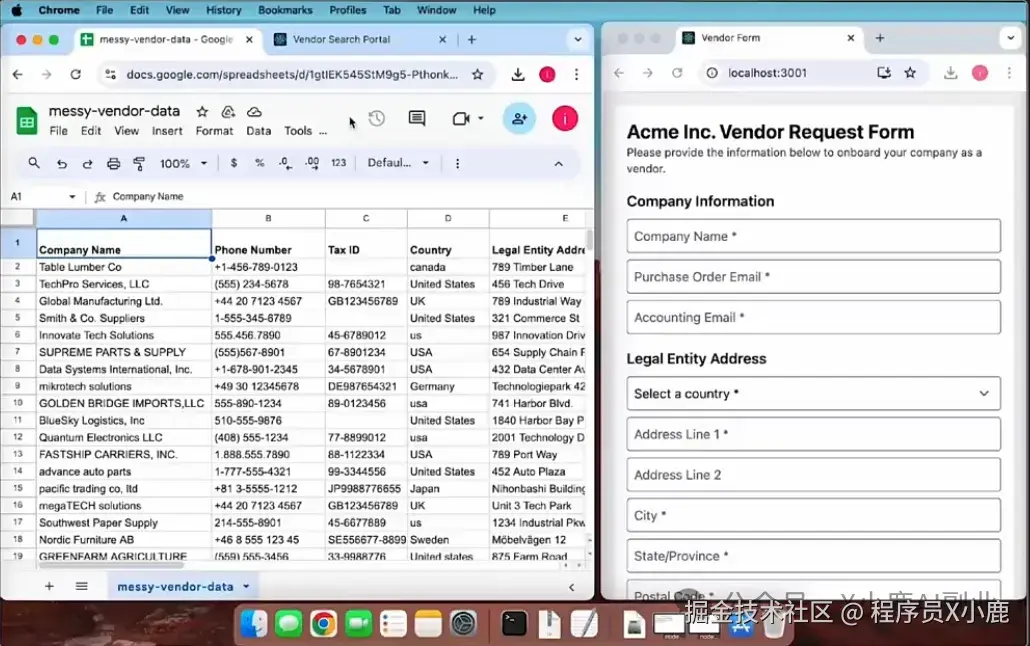The height and width of the screenshot is (646, 1030).
Task: Open the Sheets Format menu
Action: point(214,131)
